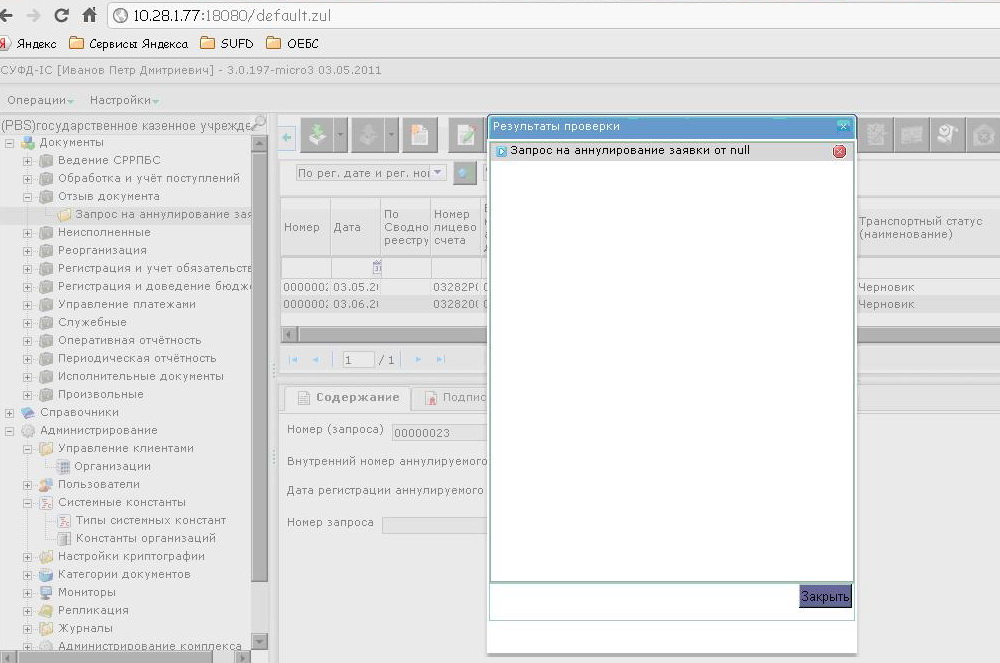
Task: Expand the Ведение СРРПБС node
Action: click(x=27, y=161)
